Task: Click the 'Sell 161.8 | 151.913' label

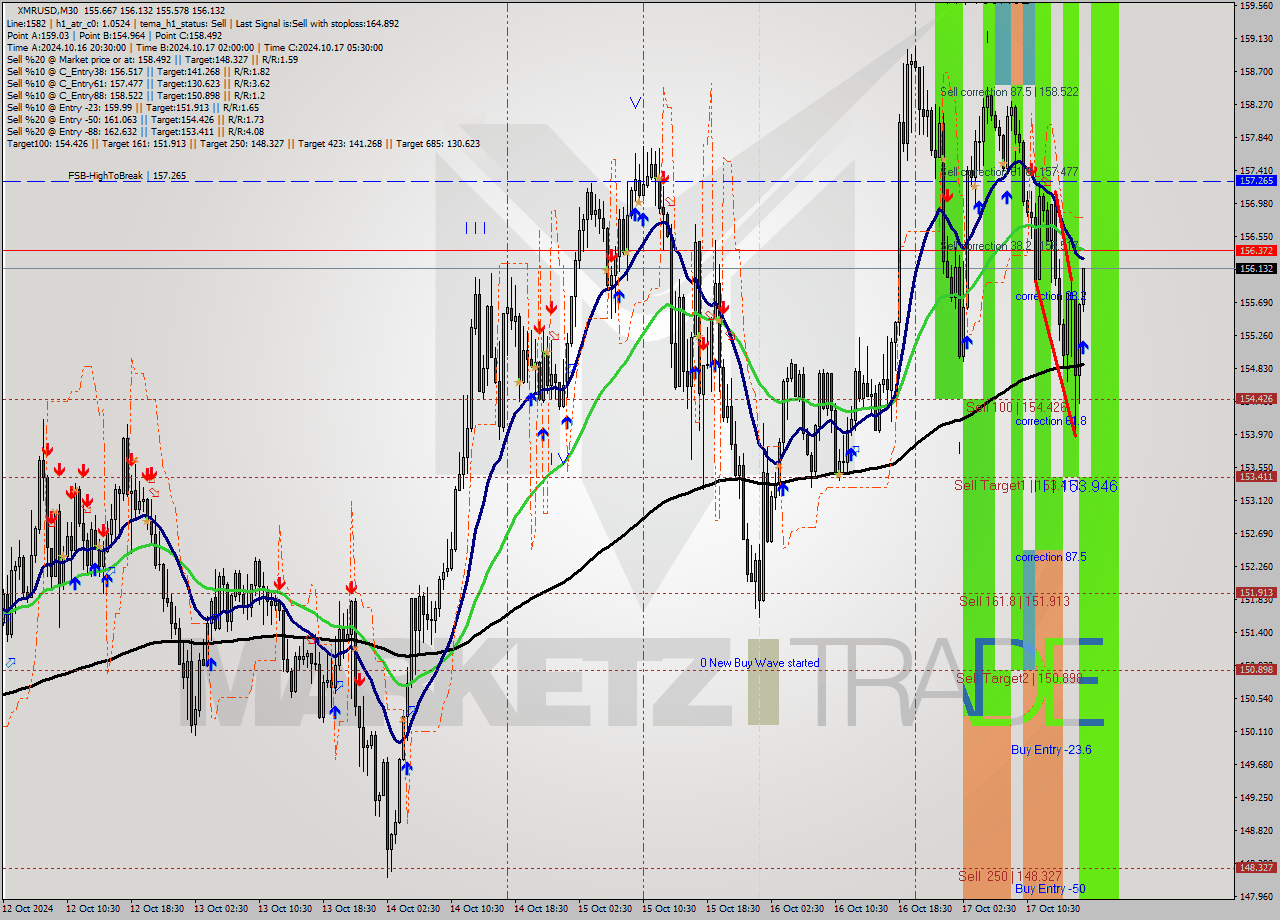Action: (1014, 601)
